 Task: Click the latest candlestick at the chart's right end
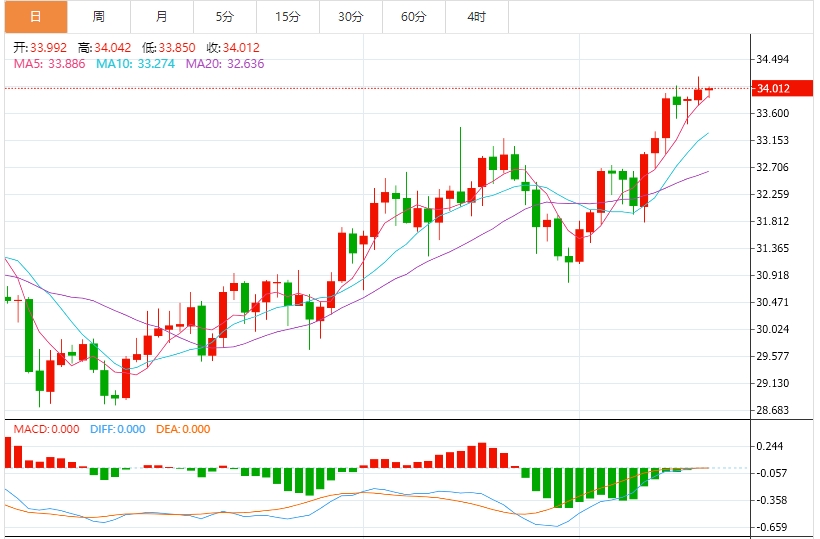click(709, 91)
